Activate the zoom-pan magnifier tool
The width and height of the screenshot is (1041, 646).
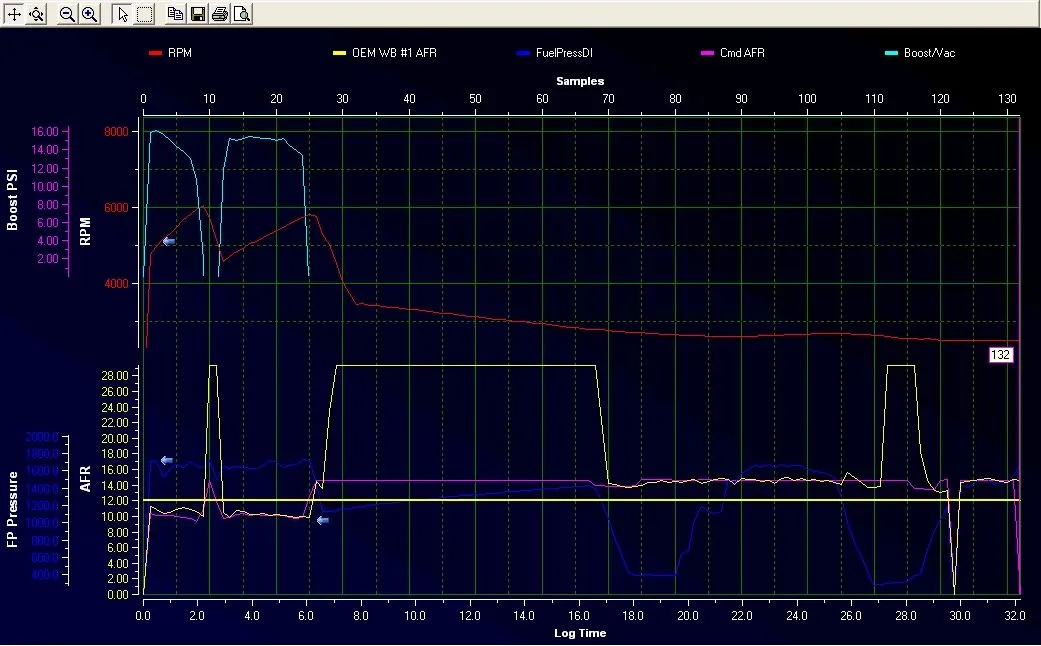[37, 14]
